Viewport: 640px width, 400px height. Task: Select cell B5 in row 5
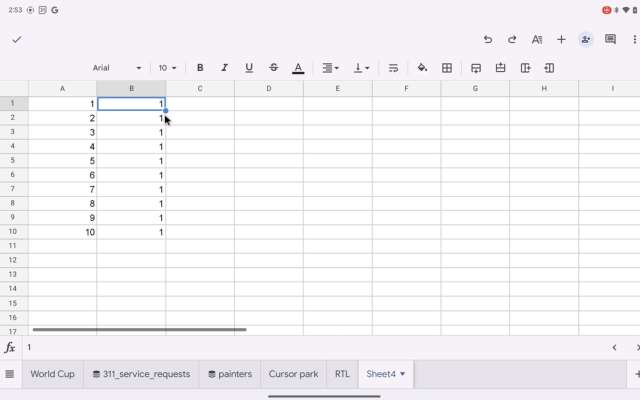coord(131,160)
